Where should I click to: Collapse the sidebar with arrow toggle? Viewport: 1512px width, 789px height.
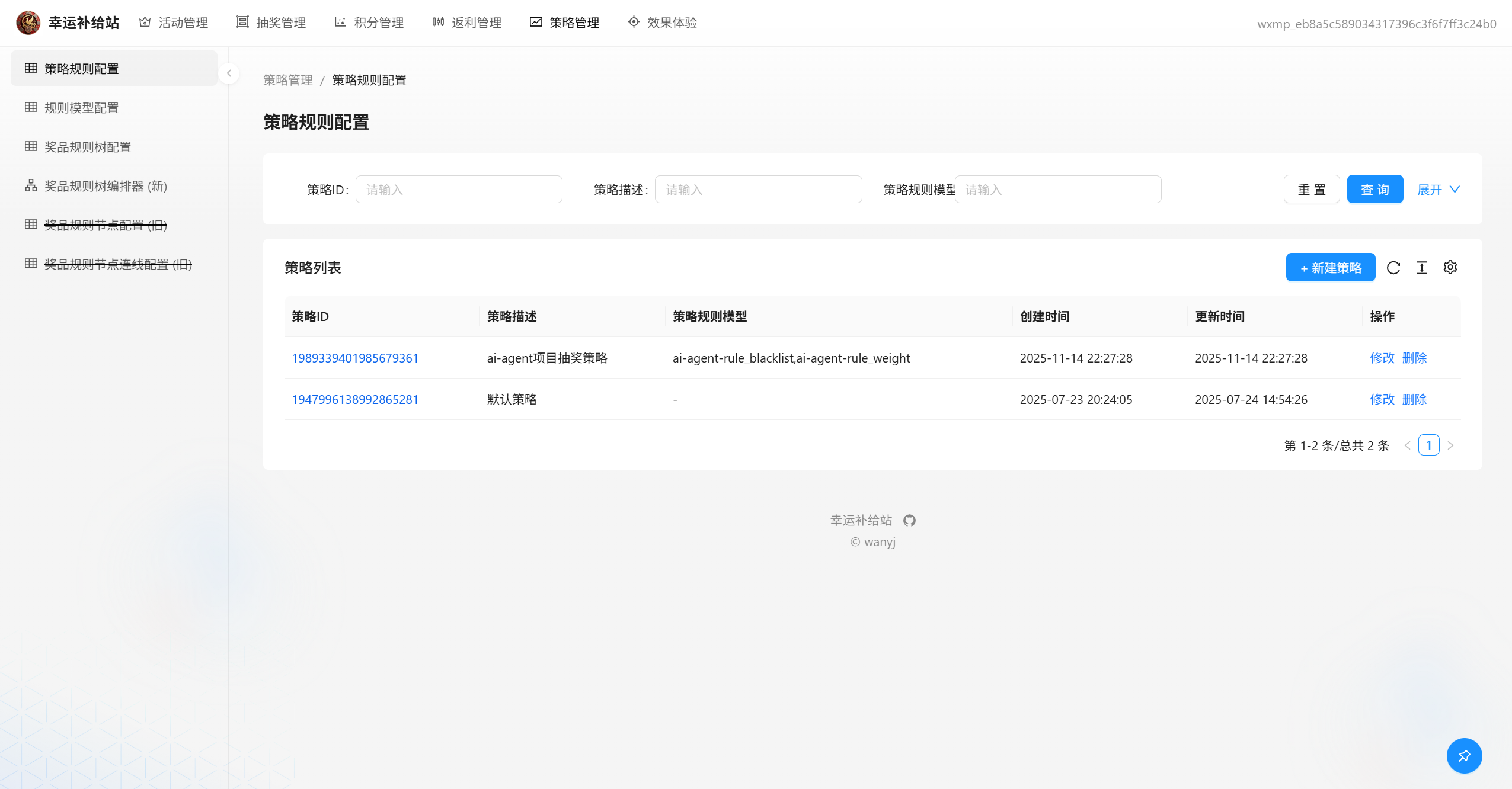pyautogui.click(x=229, y=73)
